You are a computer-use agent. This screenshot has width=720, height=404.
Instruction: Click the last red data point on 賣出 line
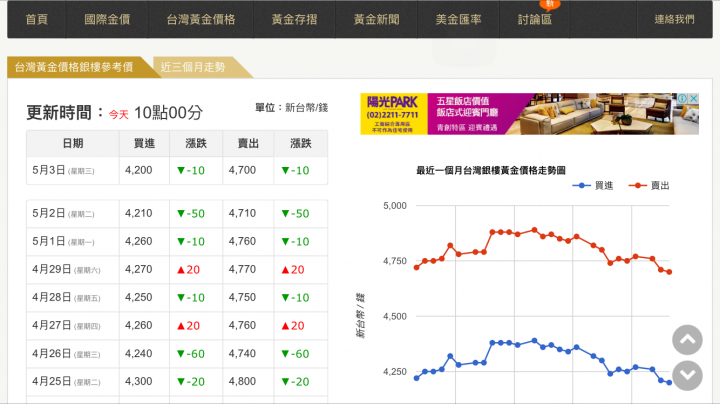pos(669,272)
